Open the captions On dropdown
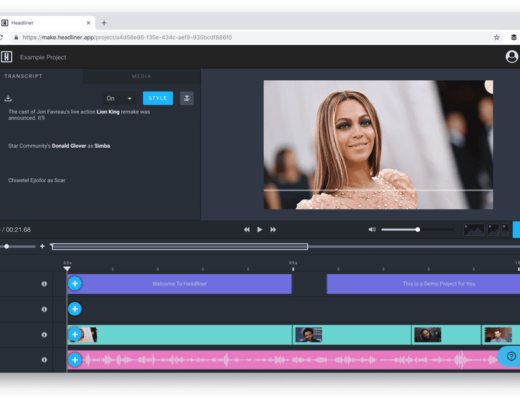This screenshot has height=400, width=520. [119, 98]
